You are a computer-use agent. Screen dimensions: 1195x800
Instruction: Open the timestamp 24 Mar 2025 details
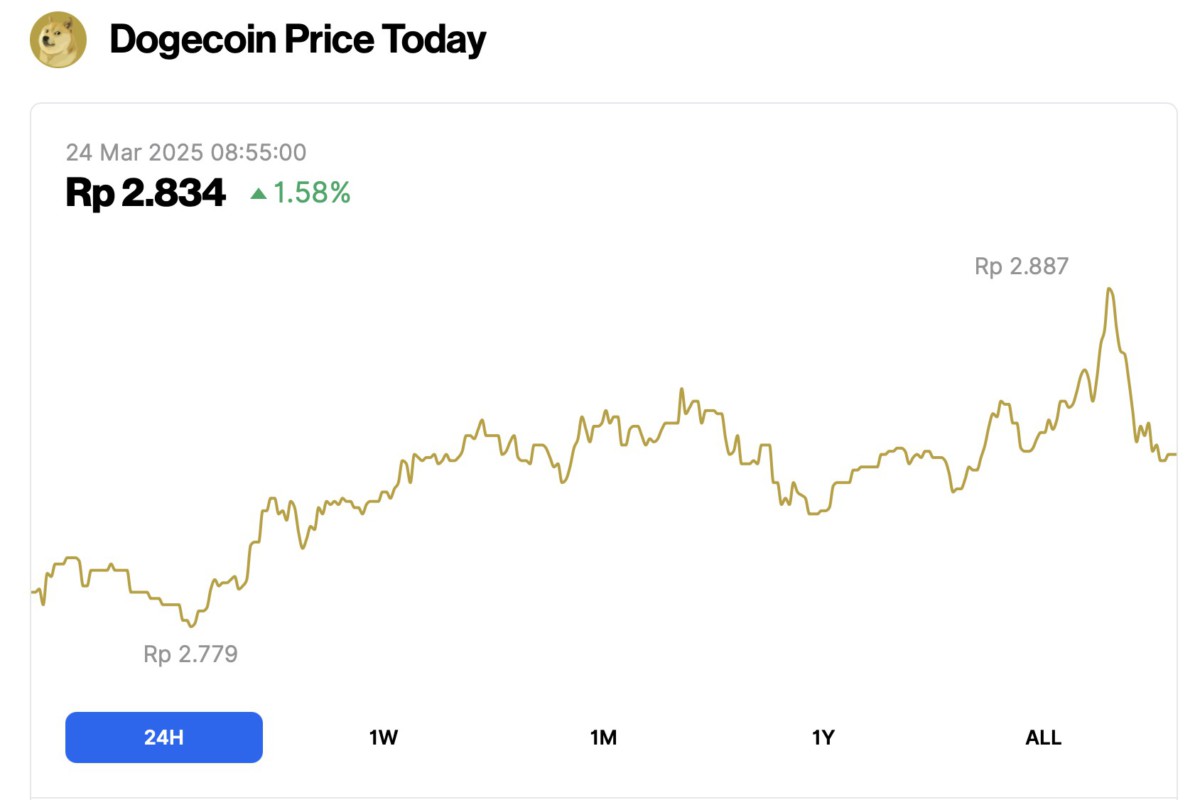tap(186, 152)
